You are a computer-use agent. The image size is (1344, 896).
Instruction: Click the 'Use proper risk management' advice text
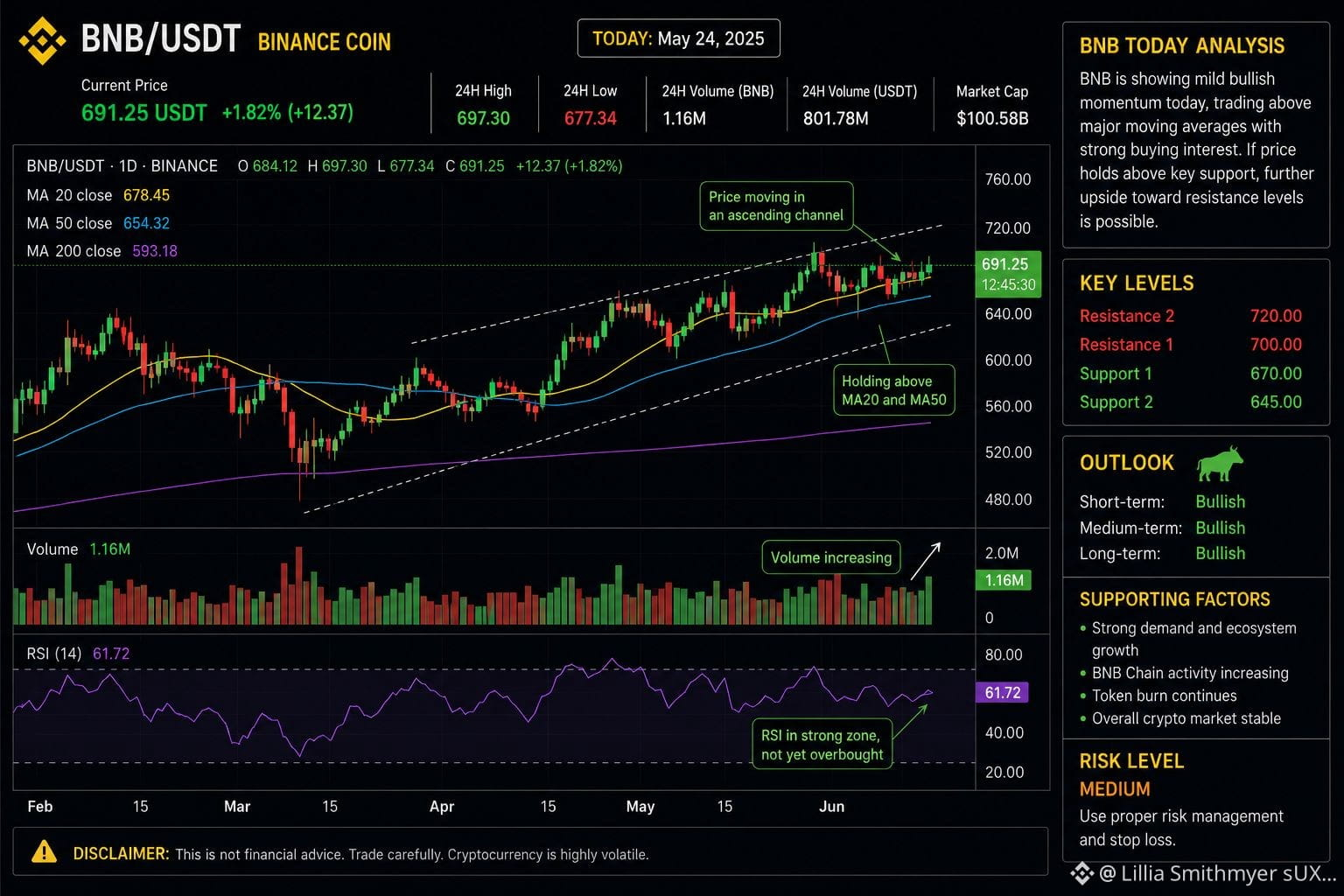[1181, 828]
